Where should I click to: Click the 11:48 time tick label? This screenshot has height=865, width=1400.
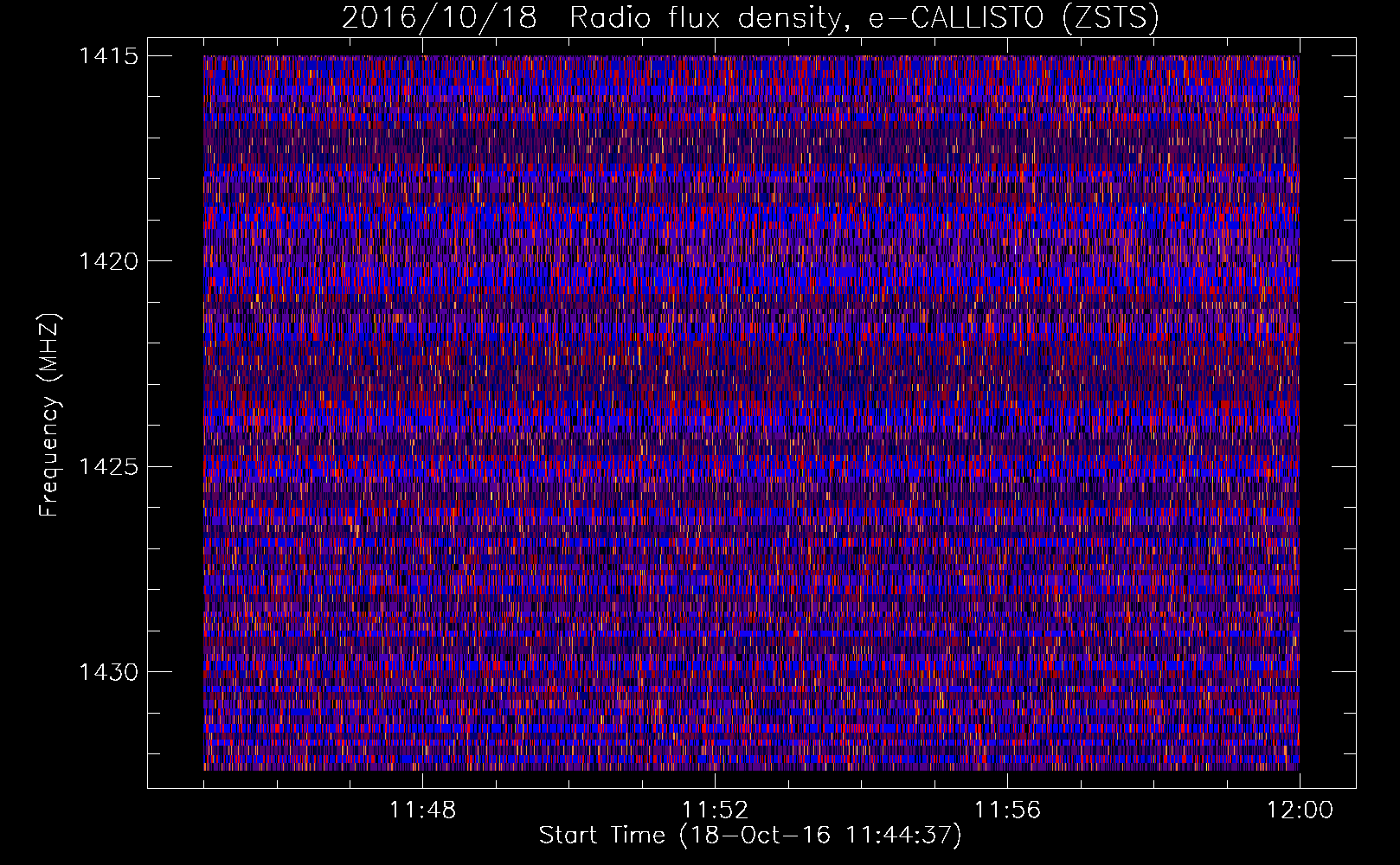point(422,811)
